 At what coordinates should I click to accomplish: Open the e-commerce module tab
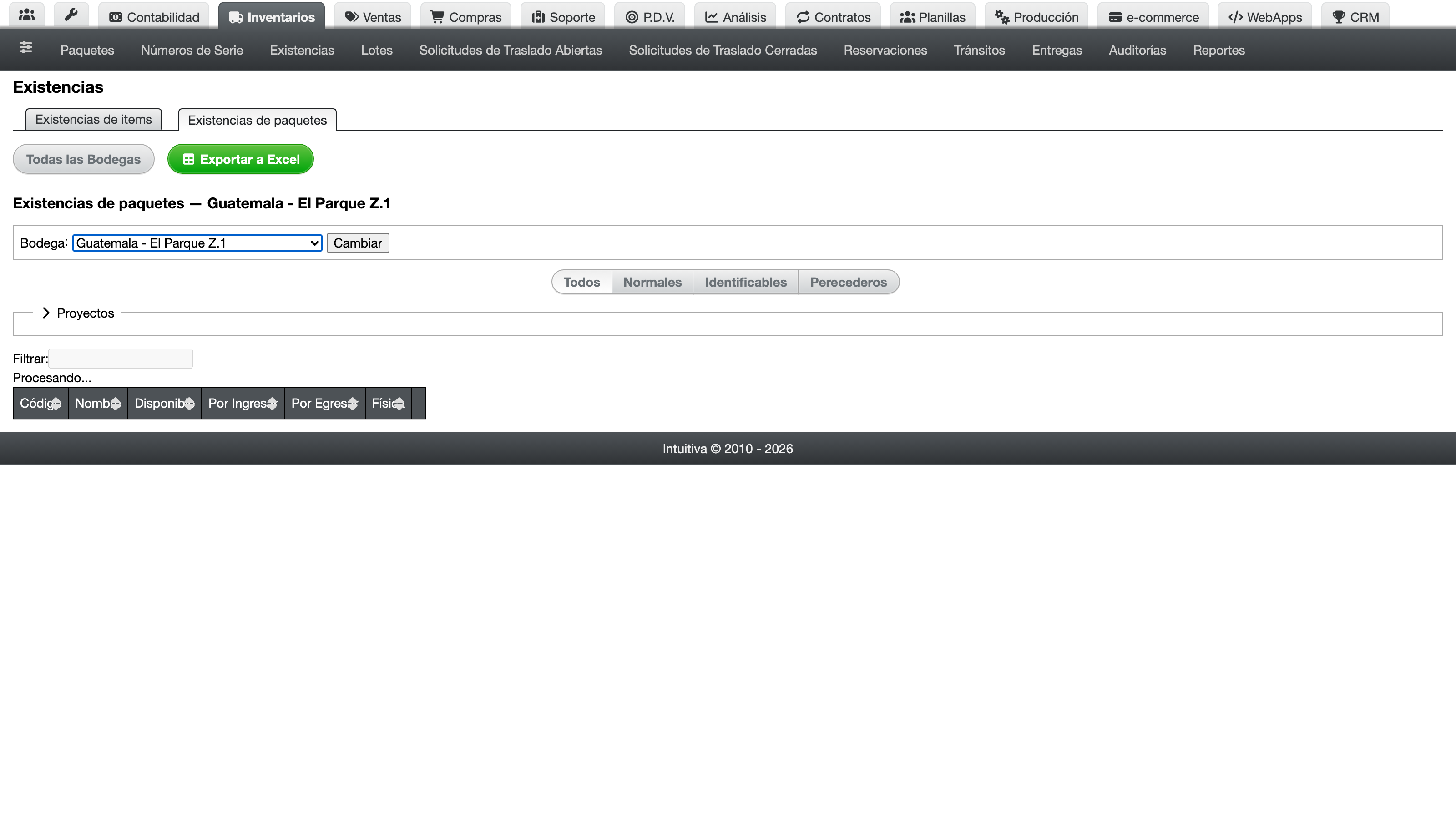pyautogui.click(x=1153, y=16)
